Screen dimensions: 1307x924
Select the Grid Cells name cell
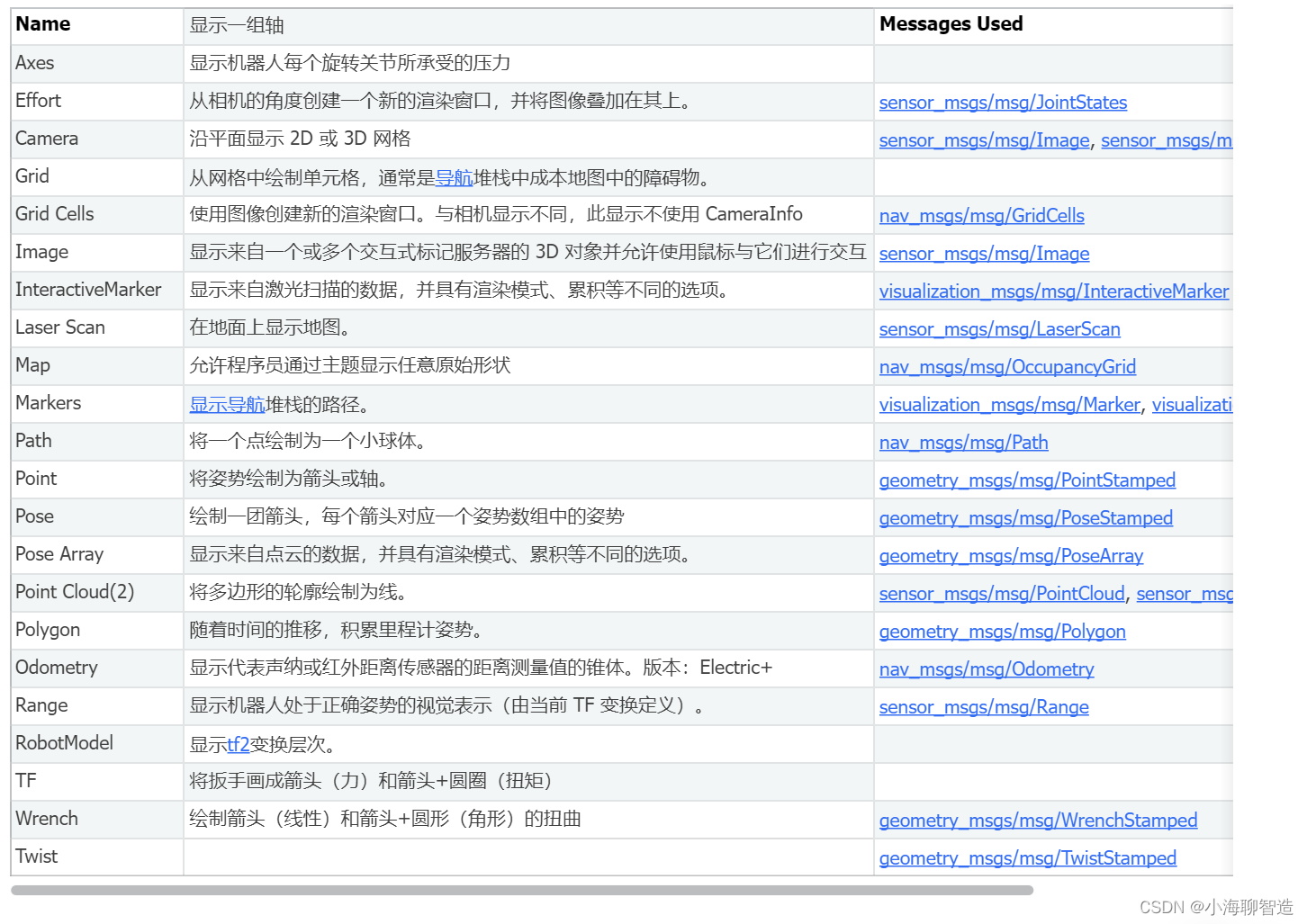[97, 215]
